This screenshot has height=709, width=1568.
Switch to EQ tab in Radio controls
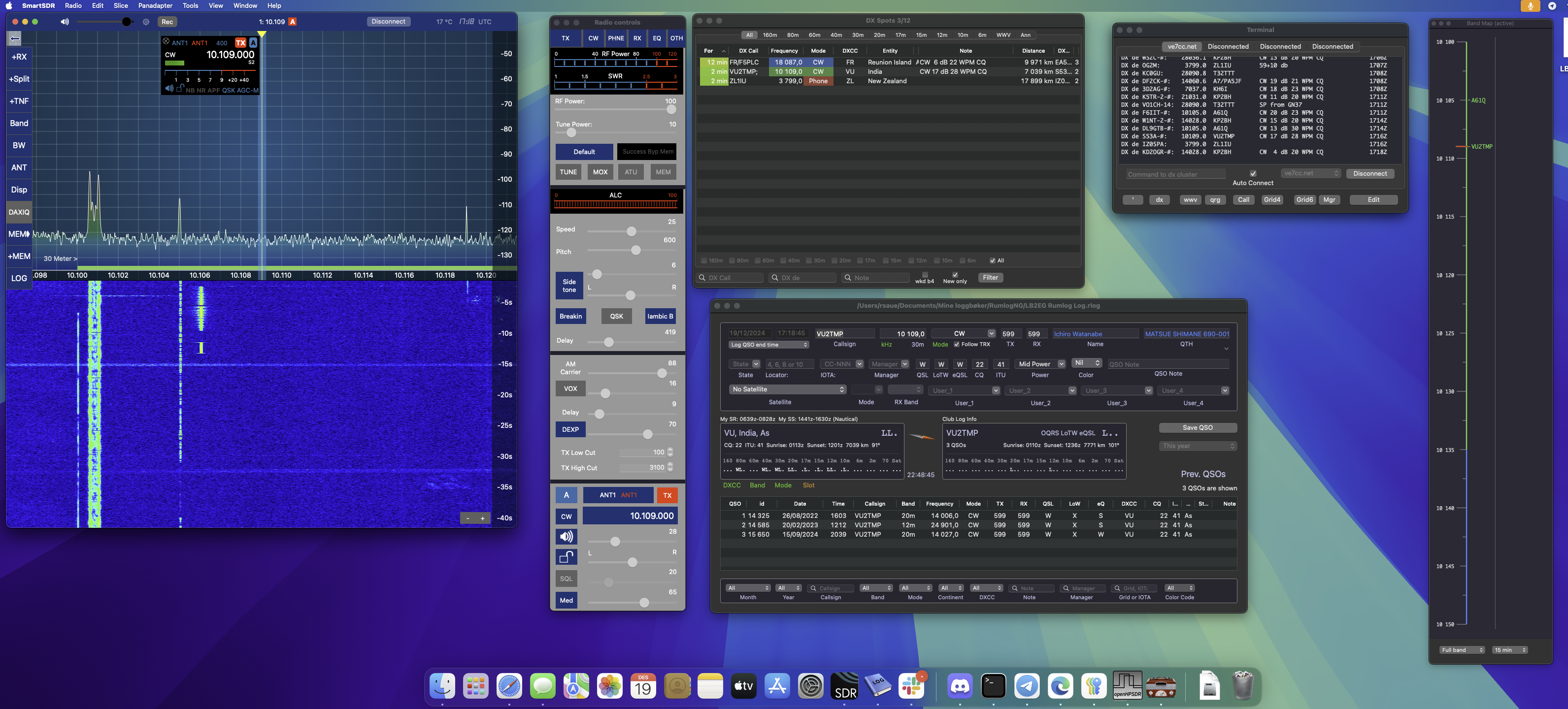[657, 38]
